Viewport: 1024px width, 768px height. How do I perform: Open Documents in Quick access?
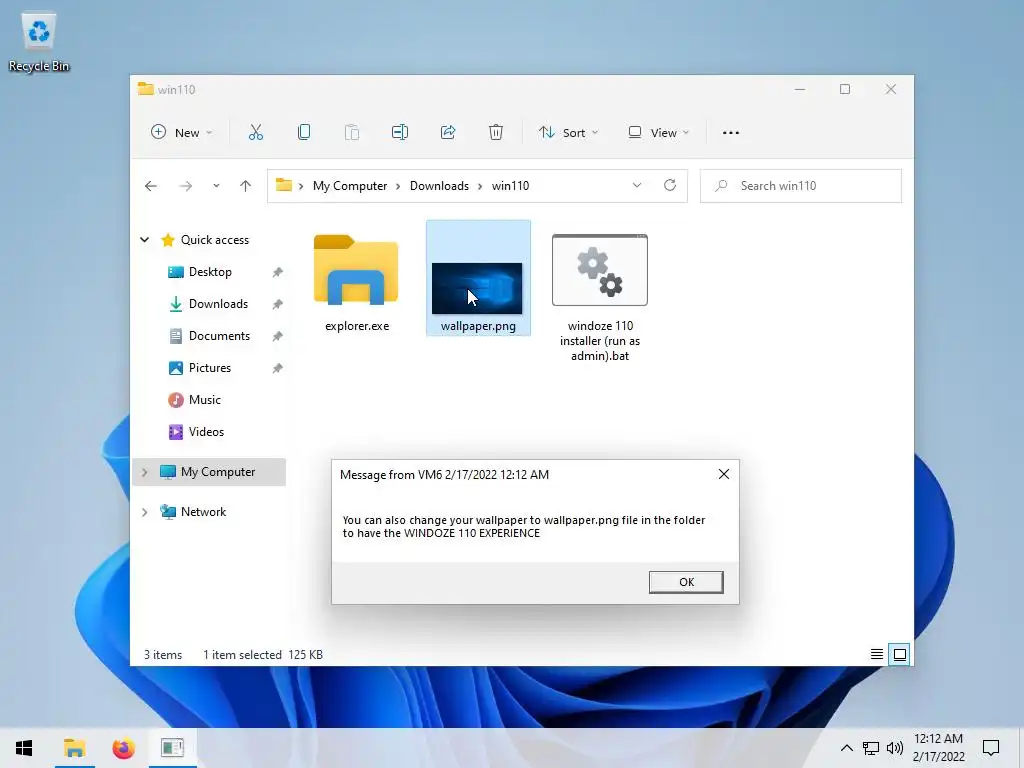click(x=219, y=336)
